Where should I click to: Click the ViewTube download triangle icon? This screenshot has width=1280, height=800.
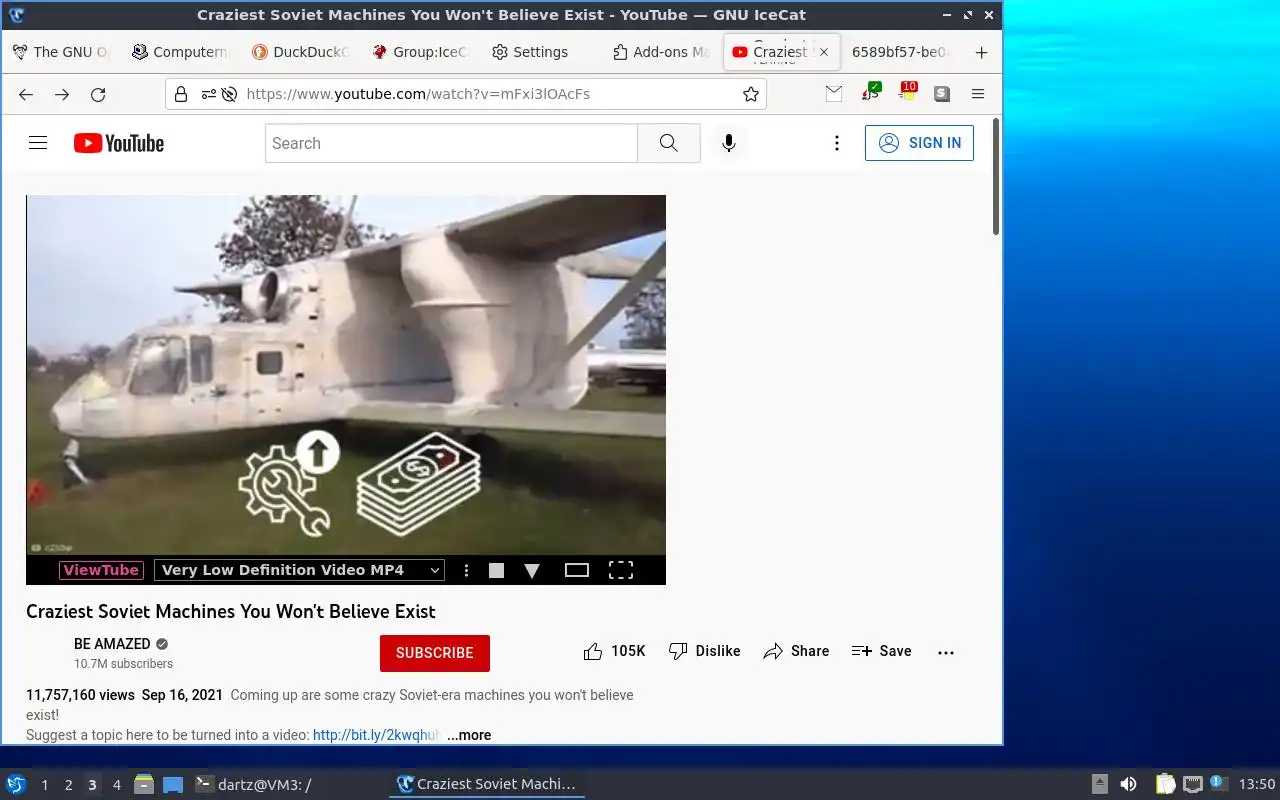pyautogui.click(x=532, y=570)
